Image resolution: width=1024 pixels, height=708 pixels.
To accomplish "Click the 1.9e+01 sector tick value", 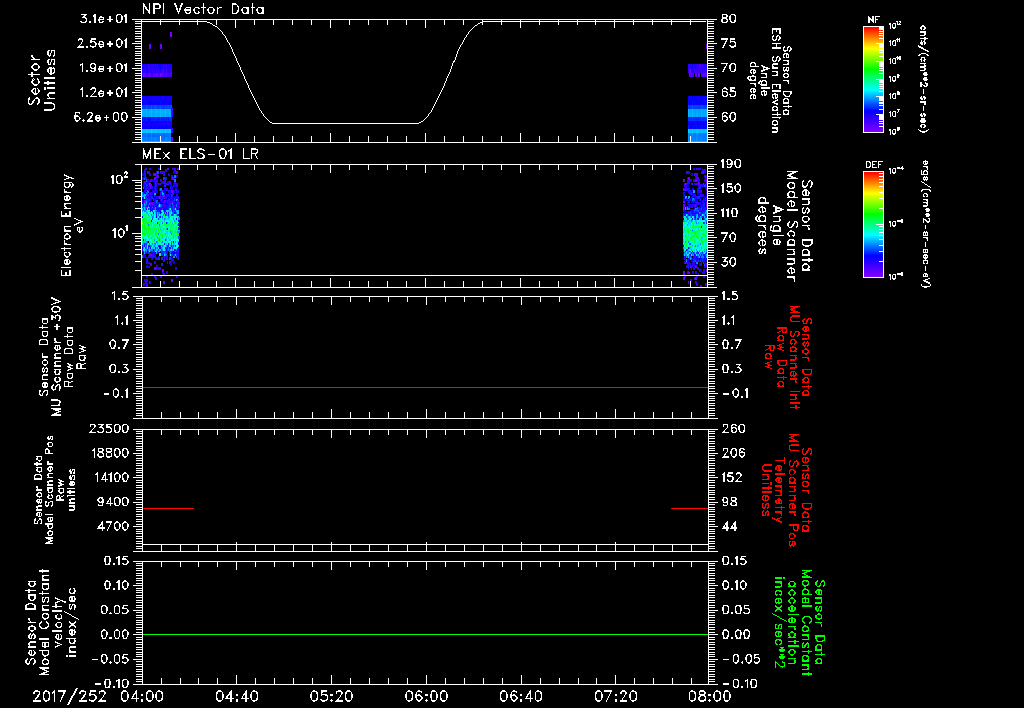I will pyautogui.click(x=104, y=68).
